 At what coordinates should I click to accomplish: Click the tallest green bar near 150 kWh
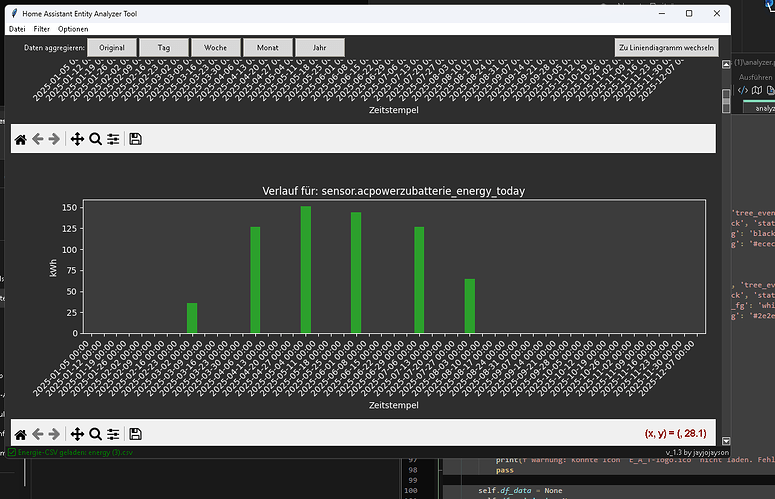(306, 270)
